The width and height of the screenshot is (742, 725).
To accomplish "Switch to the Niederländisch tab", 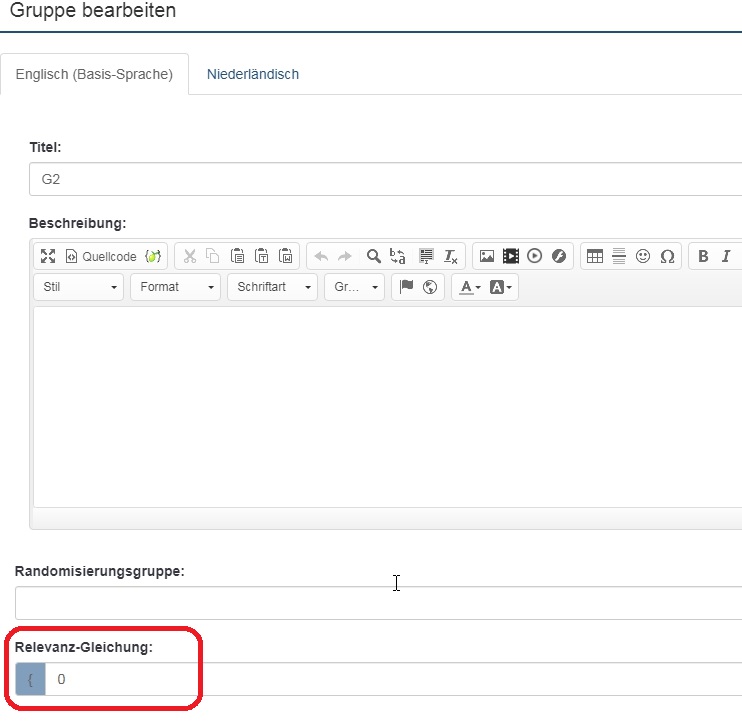I will point(253,74).
